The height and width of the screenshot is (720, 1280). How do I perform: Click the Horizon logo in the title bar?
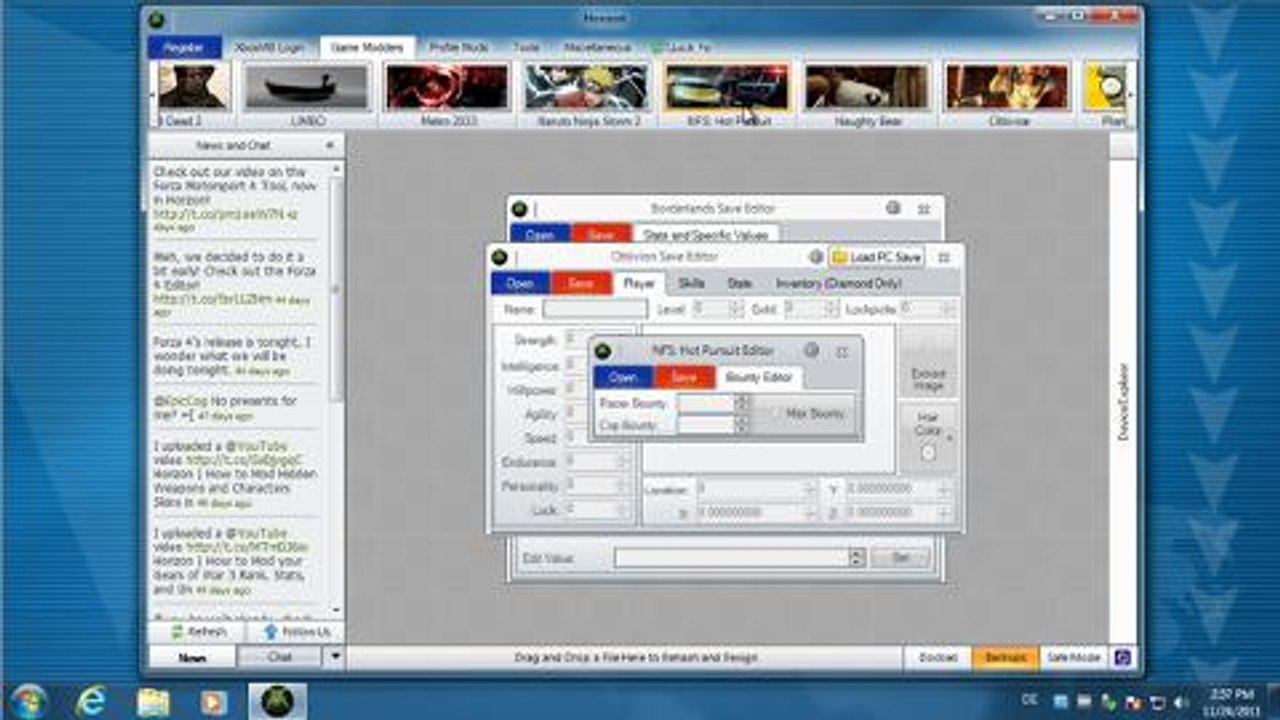157,19
